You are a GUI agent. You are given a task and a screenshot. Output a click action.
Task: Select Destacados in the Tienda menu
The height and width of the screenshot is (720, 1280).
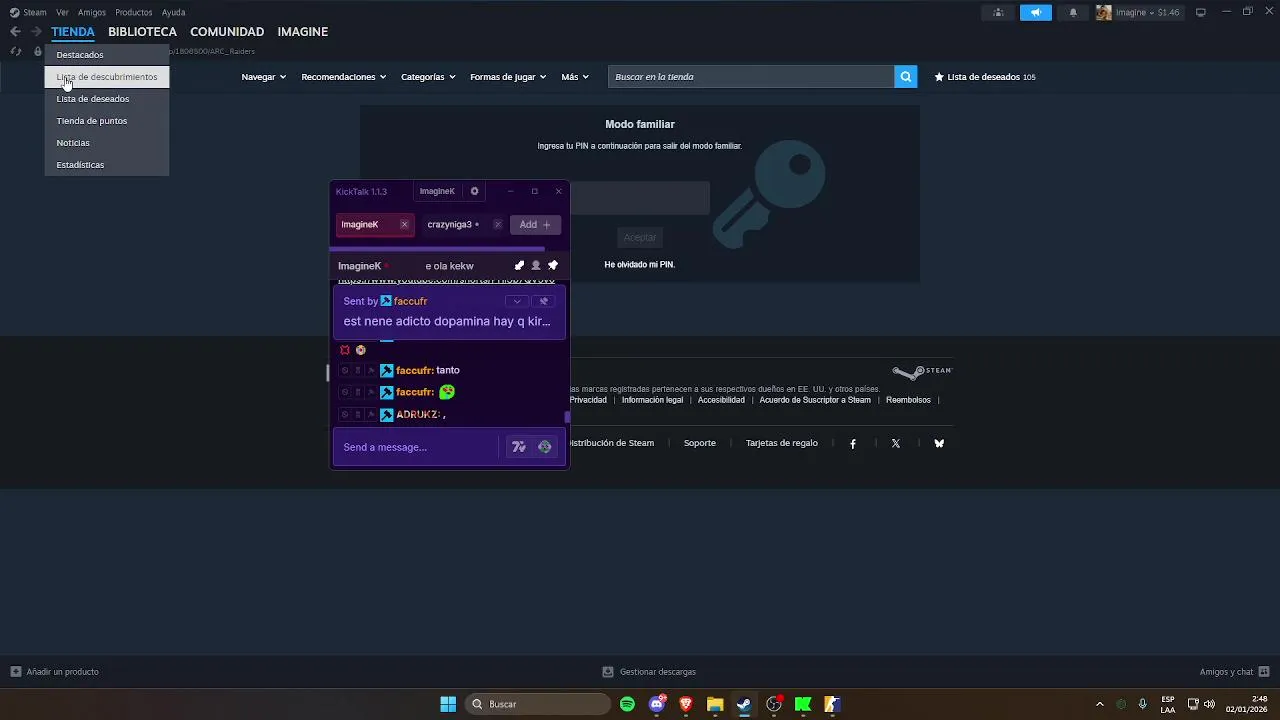[107, 55]
